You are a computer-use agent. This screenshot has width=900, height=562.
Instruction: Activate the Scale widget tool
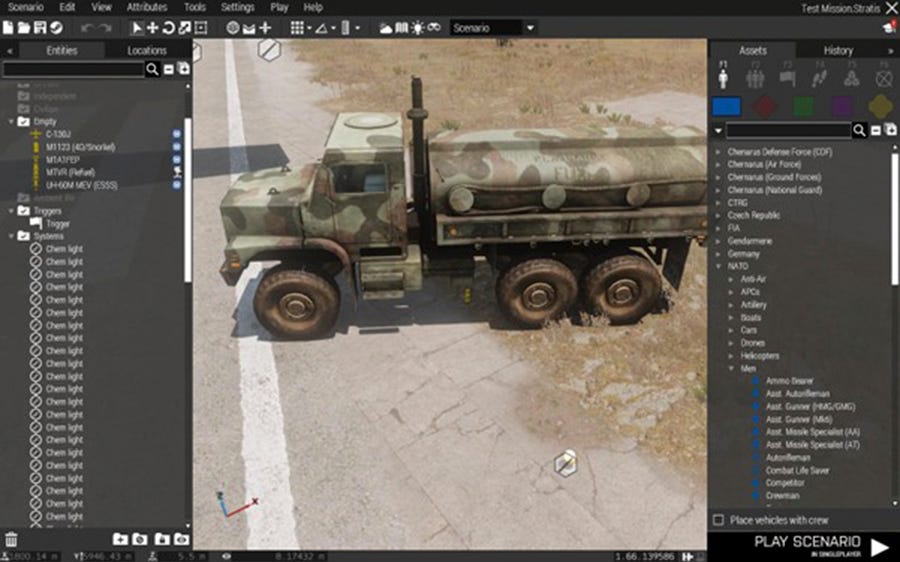pyautogui.click(x=184, y=28)
